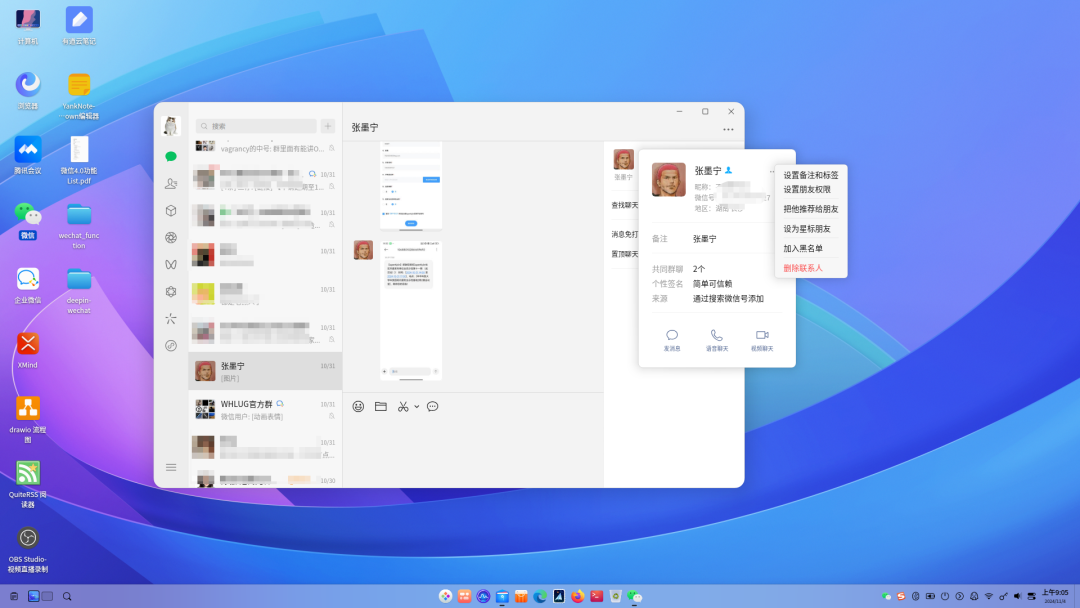Click the scissors screenshot tool

click(403, 406)
